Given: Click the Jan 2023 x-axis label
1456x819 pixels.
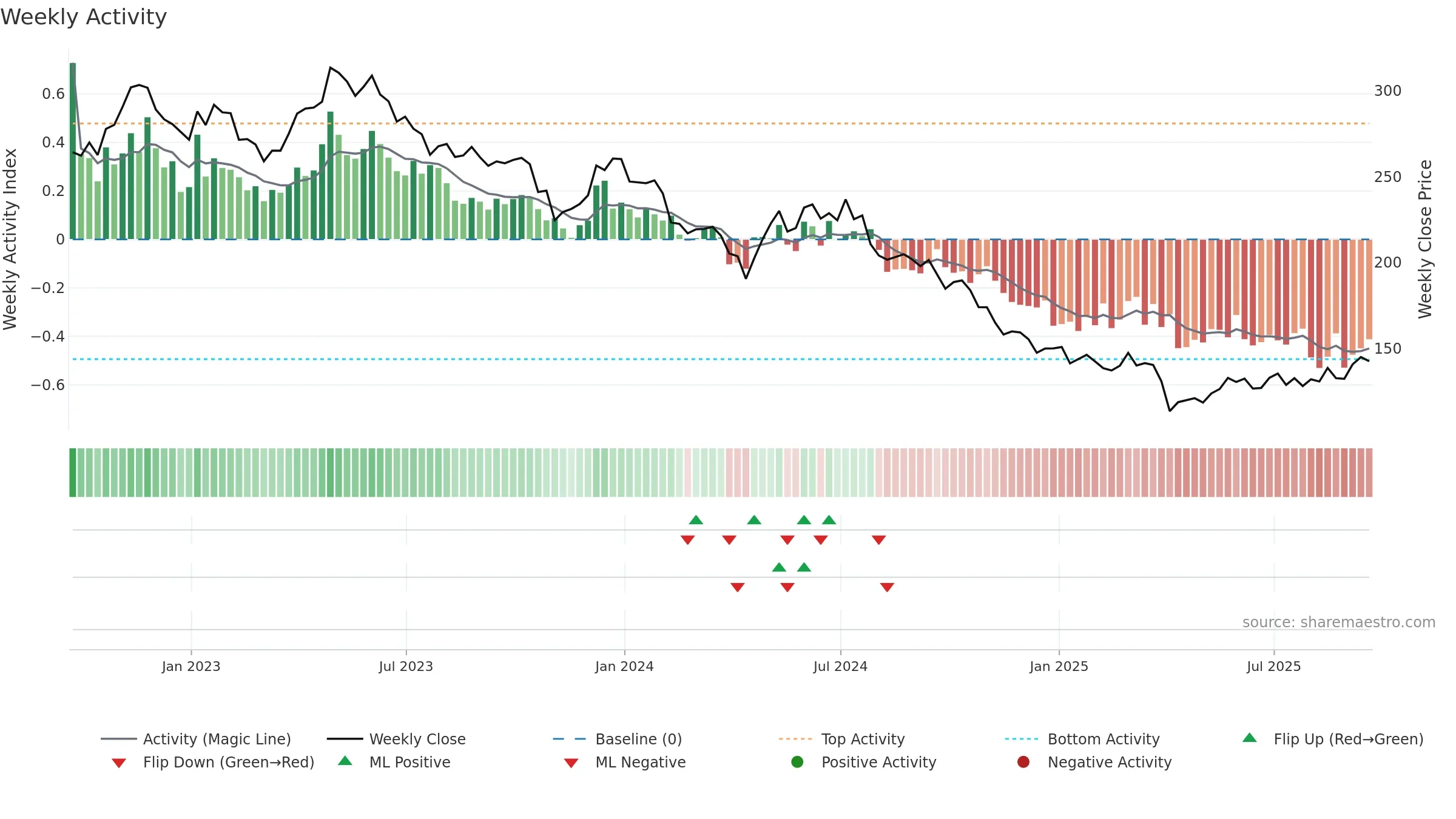Looking at the screenshot, I should [x=191, y=666].
